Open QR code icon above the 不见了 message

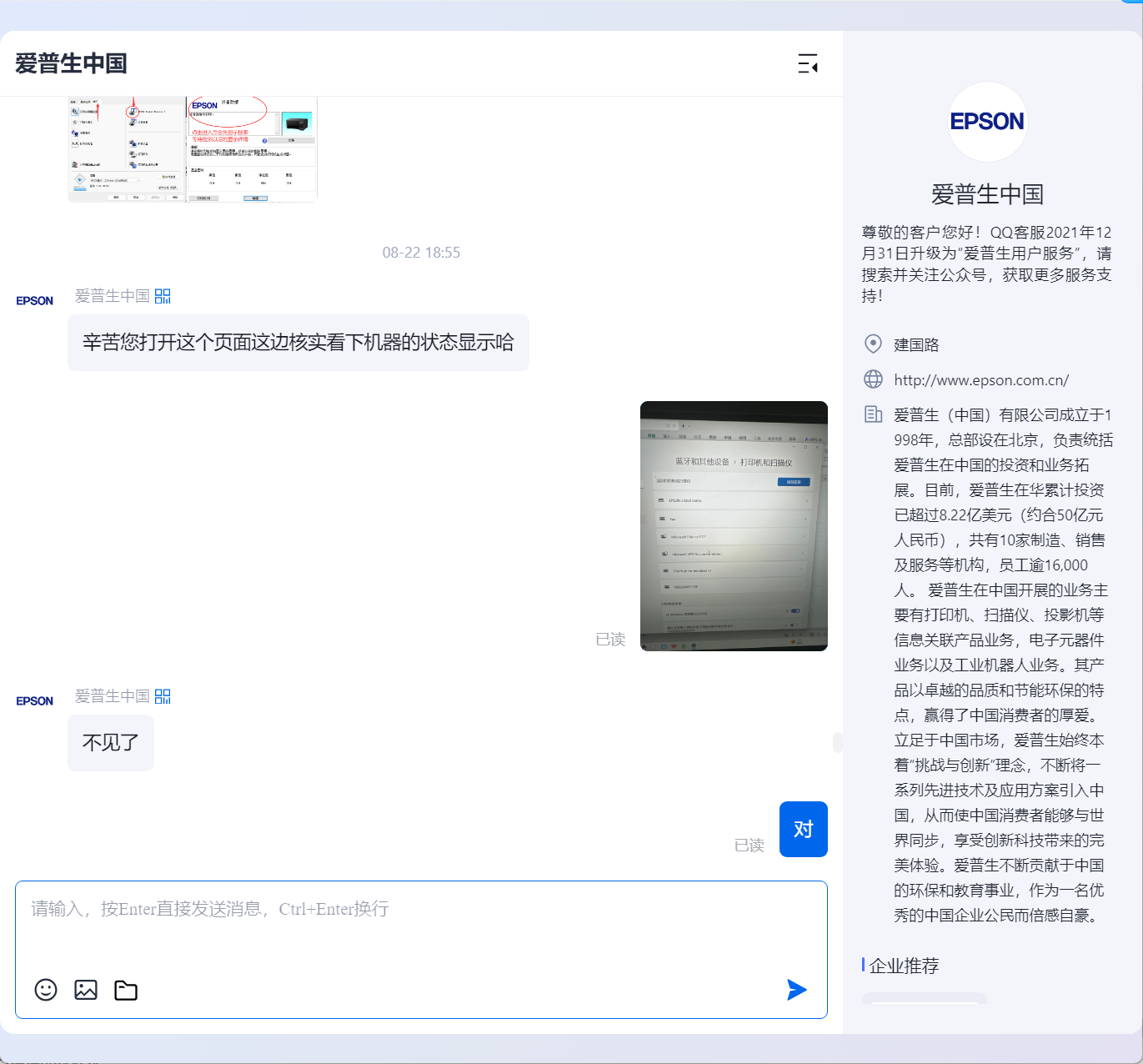[x=163, y=696]
